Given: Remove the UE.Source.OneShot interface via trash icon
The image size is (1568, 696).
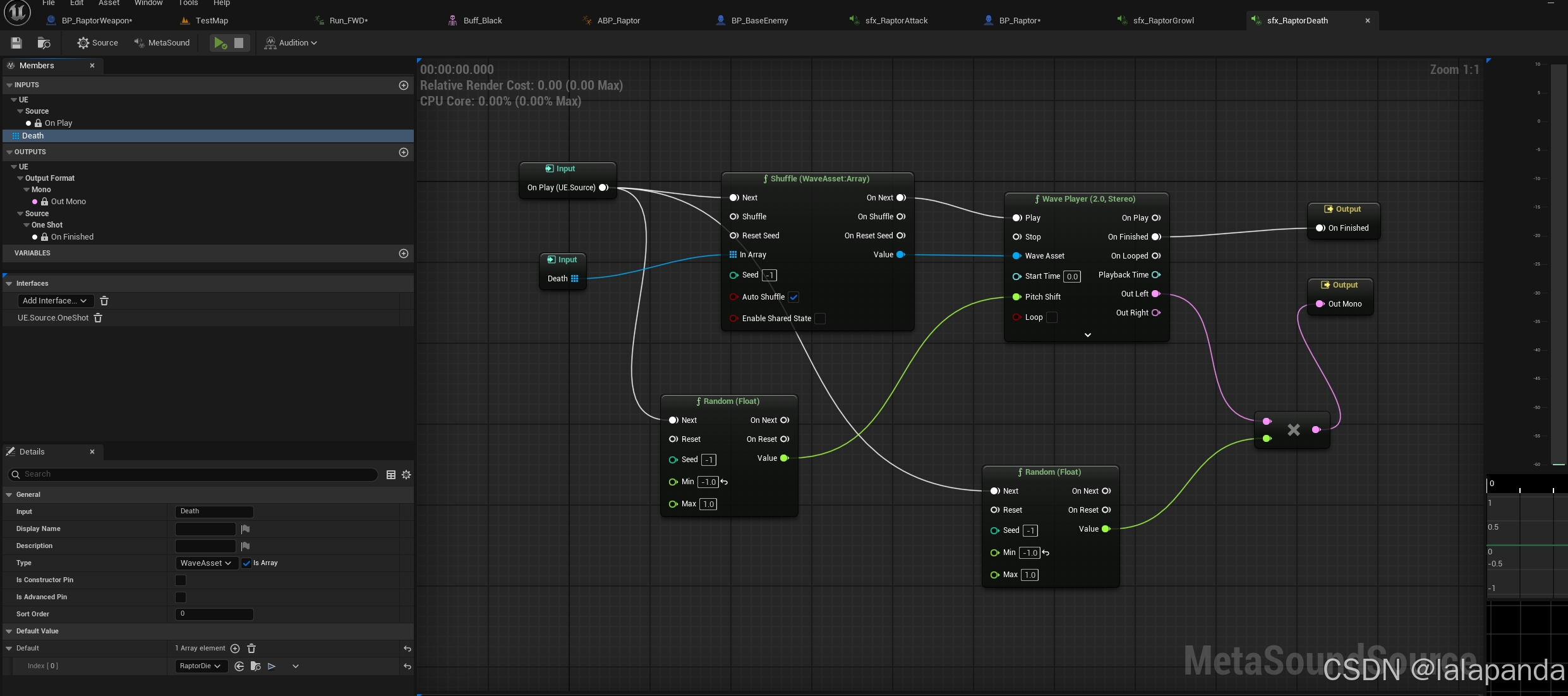Looking at the screenshot, I should pyautogui.click(x=98, y=318).
